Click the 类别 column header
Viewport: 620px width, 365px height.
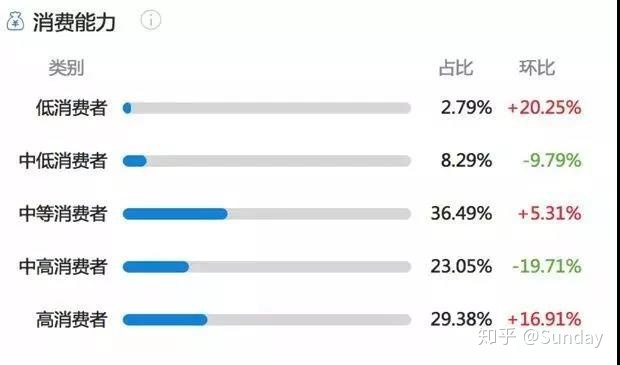[x=66, y=68]
